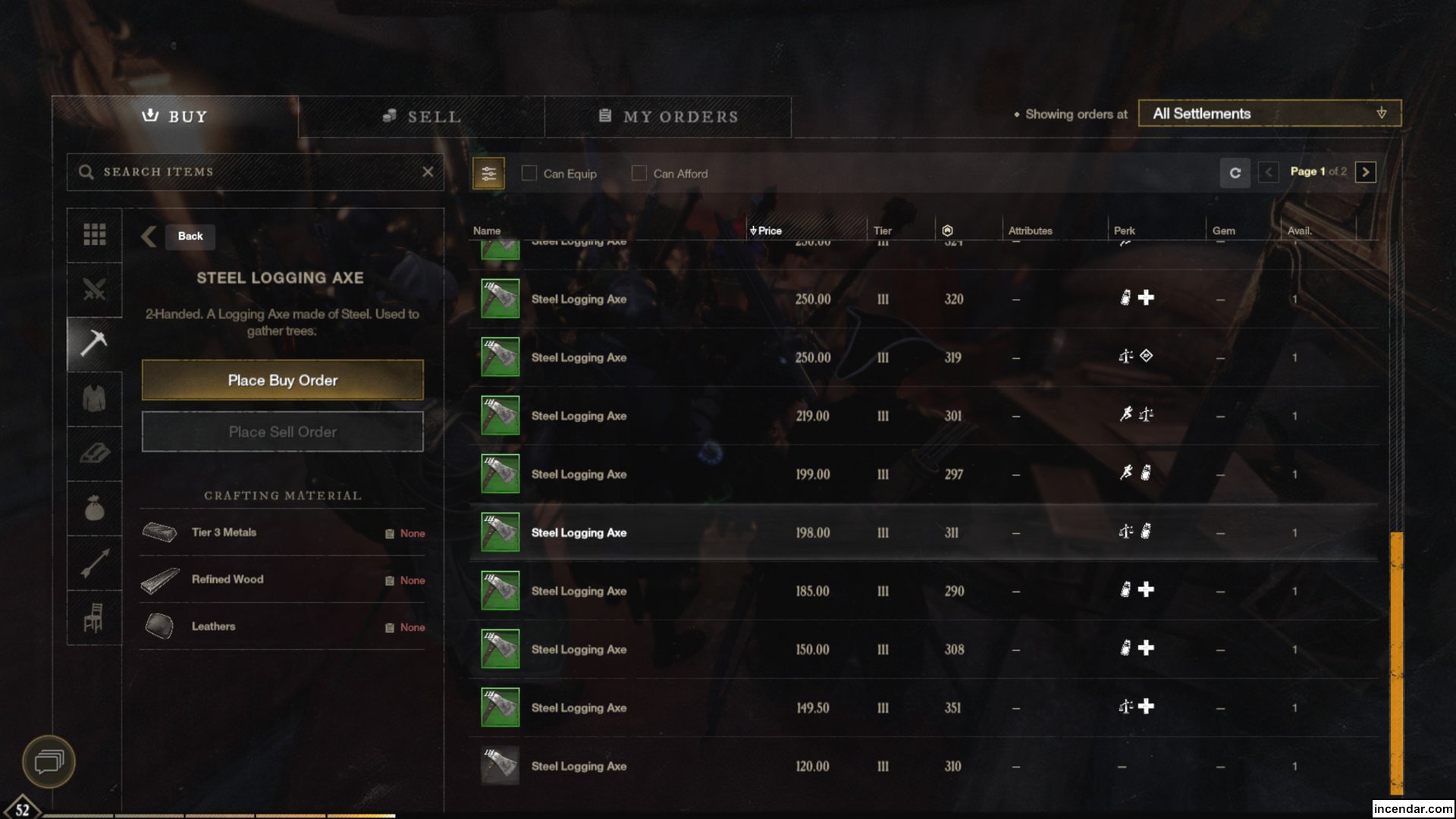Viewport: 1456px width, 819px height.
Task: Switch to the Sell tab
Action: click(x=422, y=117)
